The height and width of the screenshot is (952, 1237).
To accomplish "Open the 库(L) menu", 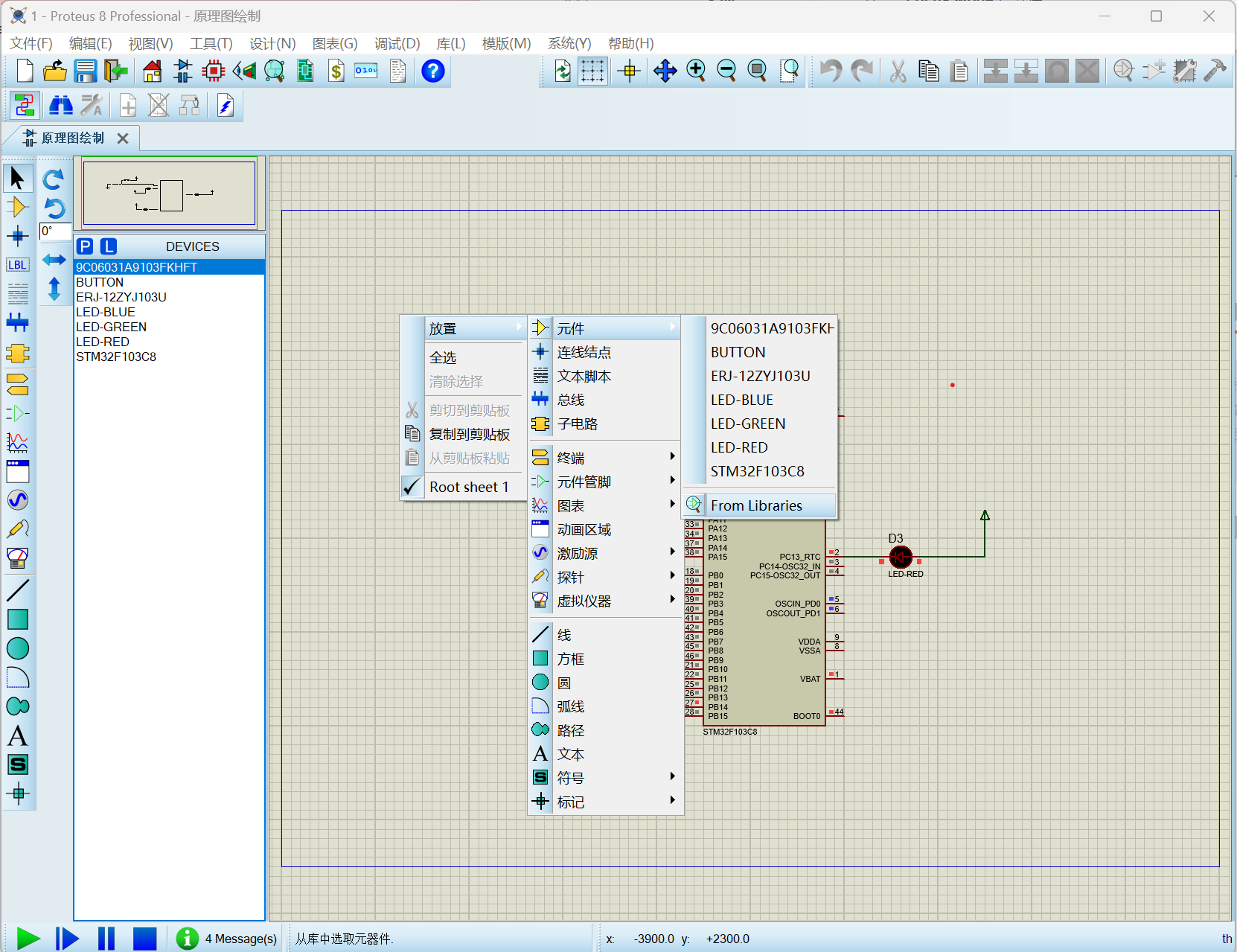I will 451,43.
